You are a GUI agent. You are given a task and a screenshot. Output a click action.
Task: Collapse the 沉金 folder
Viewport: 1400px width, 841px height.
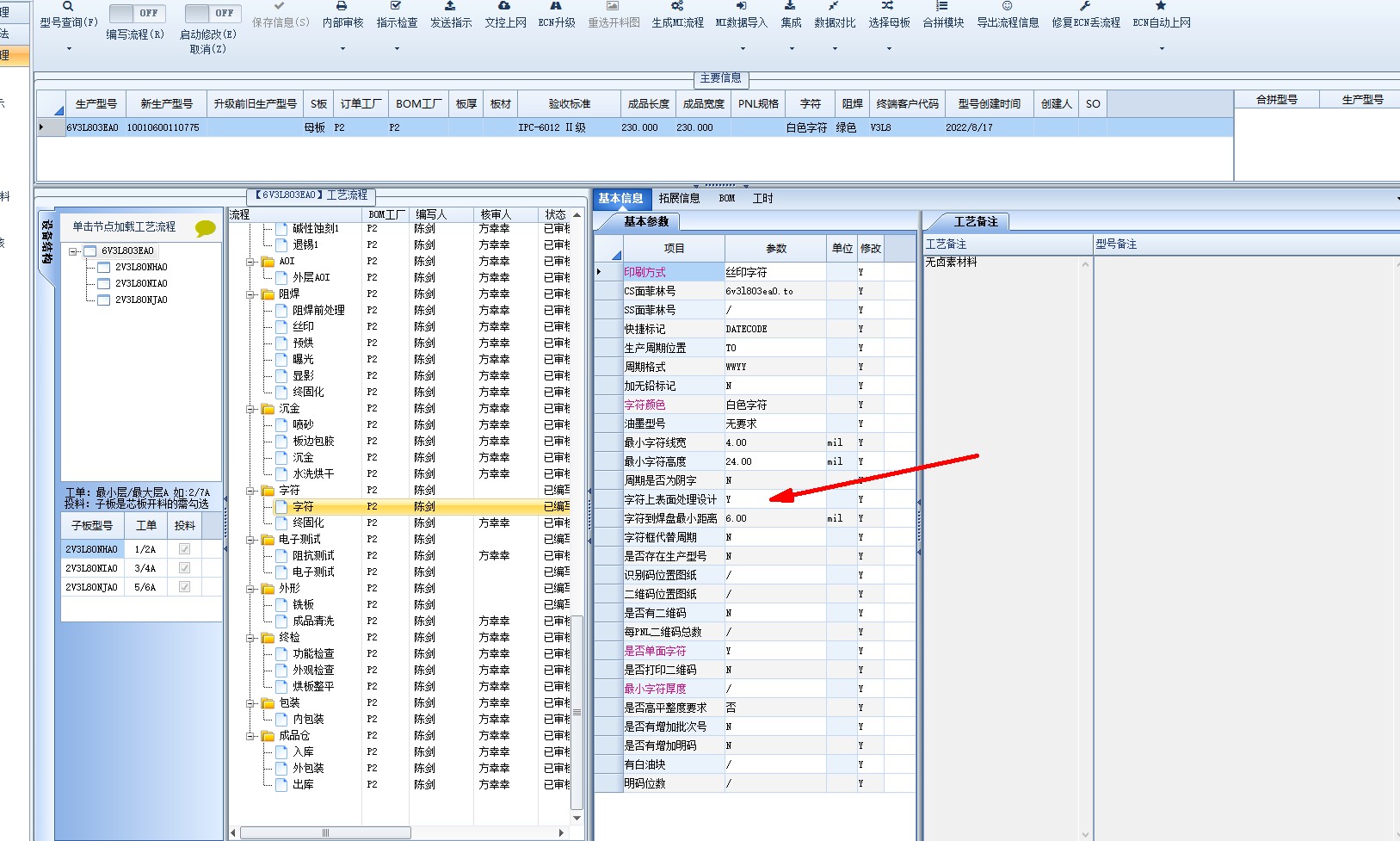tap(251, 408)
